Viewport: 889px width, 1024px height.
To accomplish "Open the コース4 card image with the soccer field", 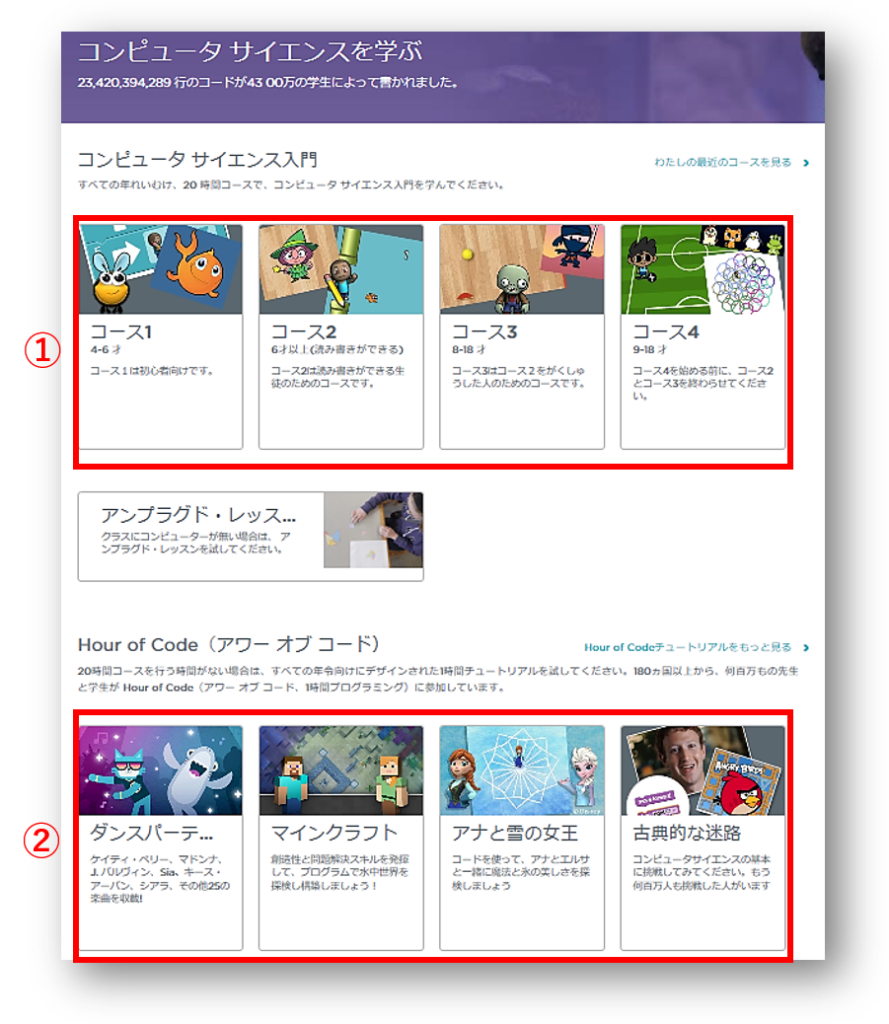I will pos(703,269).
